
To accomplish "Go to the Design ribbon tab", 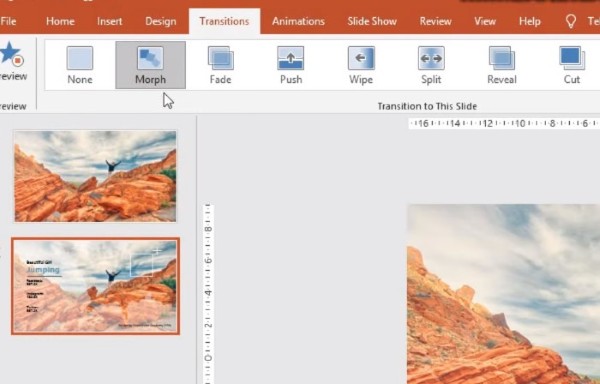I will coord(160,21).
